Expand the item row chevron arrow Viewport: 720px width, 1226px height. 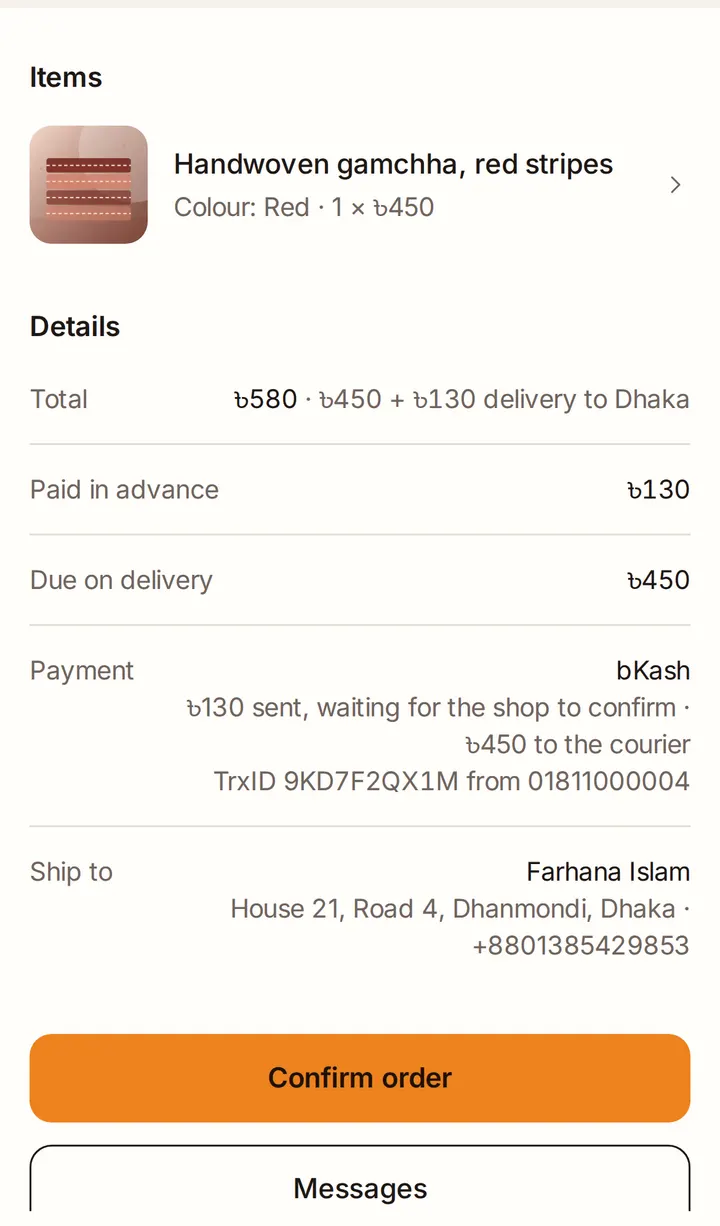[x=675, y=185]
